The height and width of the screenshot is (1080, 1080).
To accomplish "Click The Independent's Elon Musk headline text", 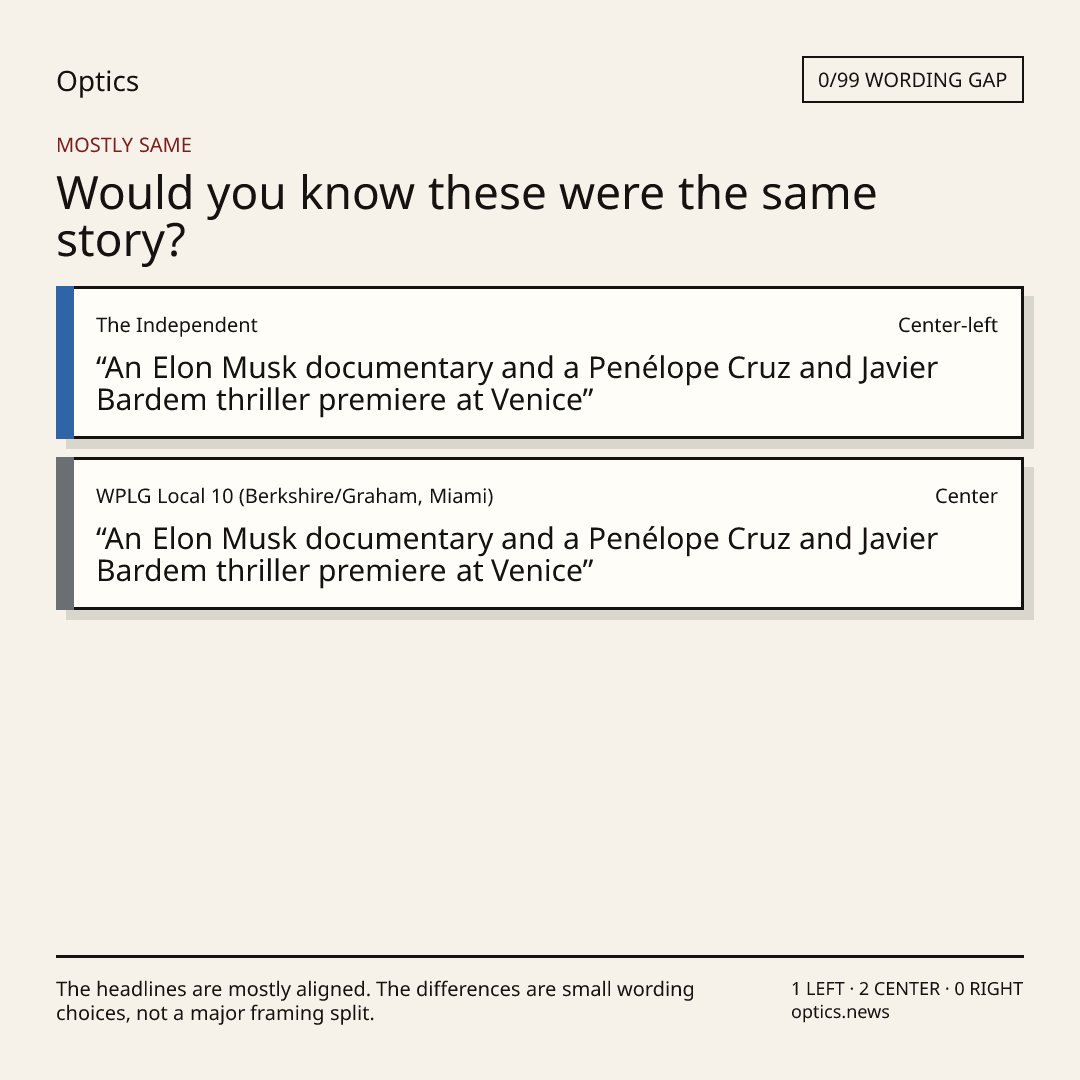I will pos(517,384).
